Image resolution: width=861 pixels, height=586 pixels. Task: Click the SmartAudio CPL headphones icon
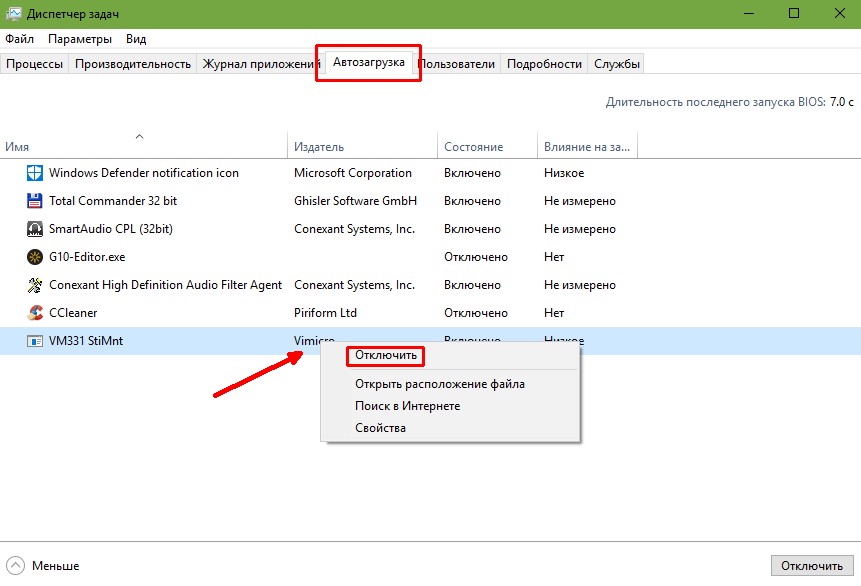[x=35, y=229]
